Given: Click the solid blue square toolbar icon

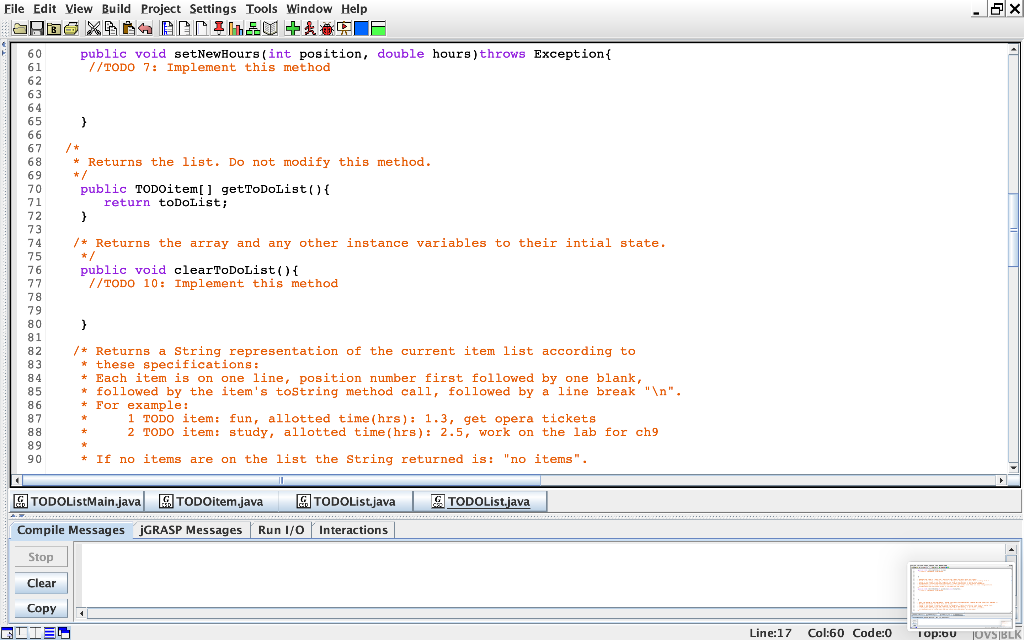Looking at the screenshot, I should pyautogui.click(x=361, y=28).
